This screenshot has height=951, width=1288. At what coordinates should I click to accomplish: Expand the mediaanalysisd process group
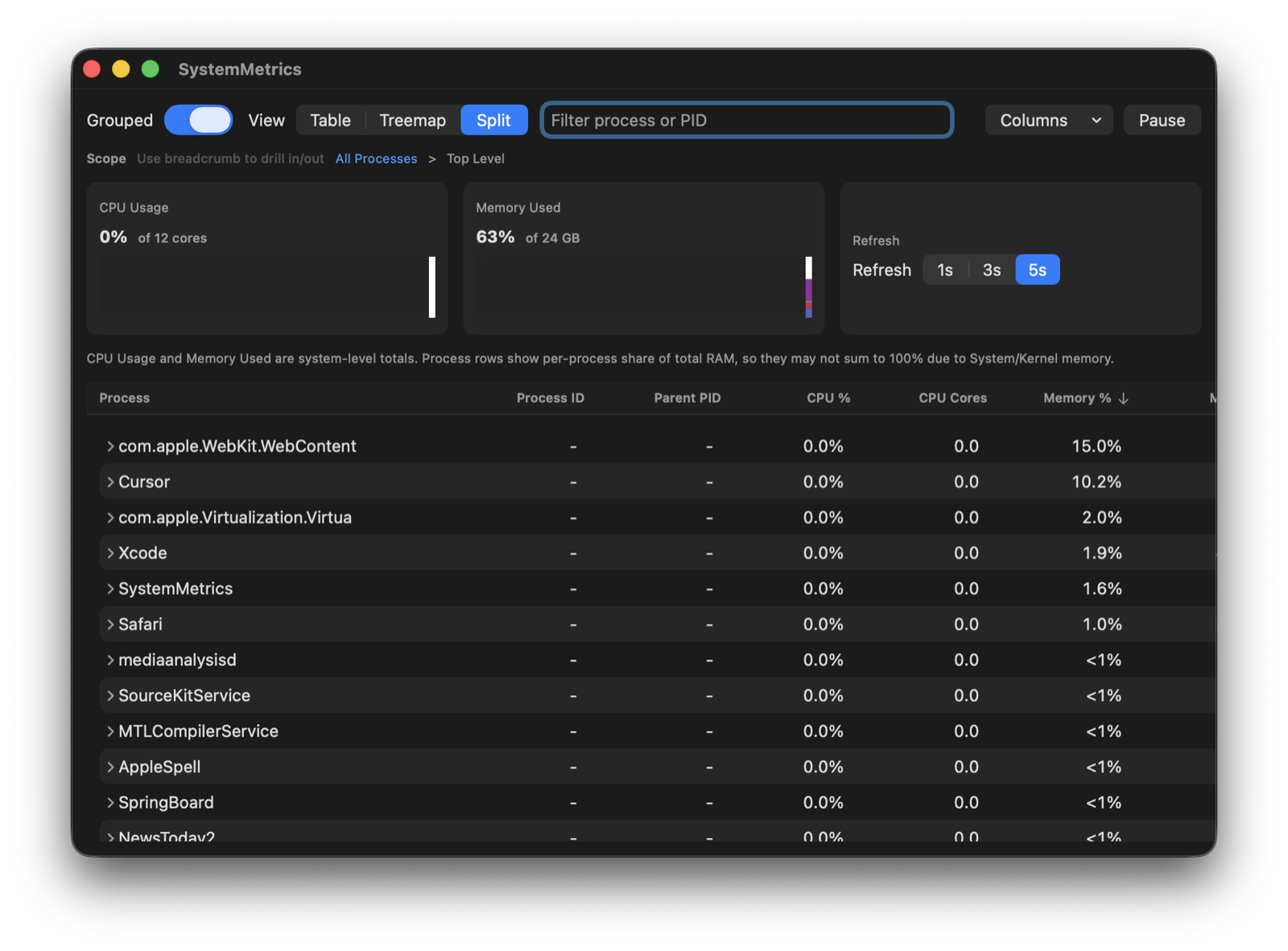(x=109, y=659)
